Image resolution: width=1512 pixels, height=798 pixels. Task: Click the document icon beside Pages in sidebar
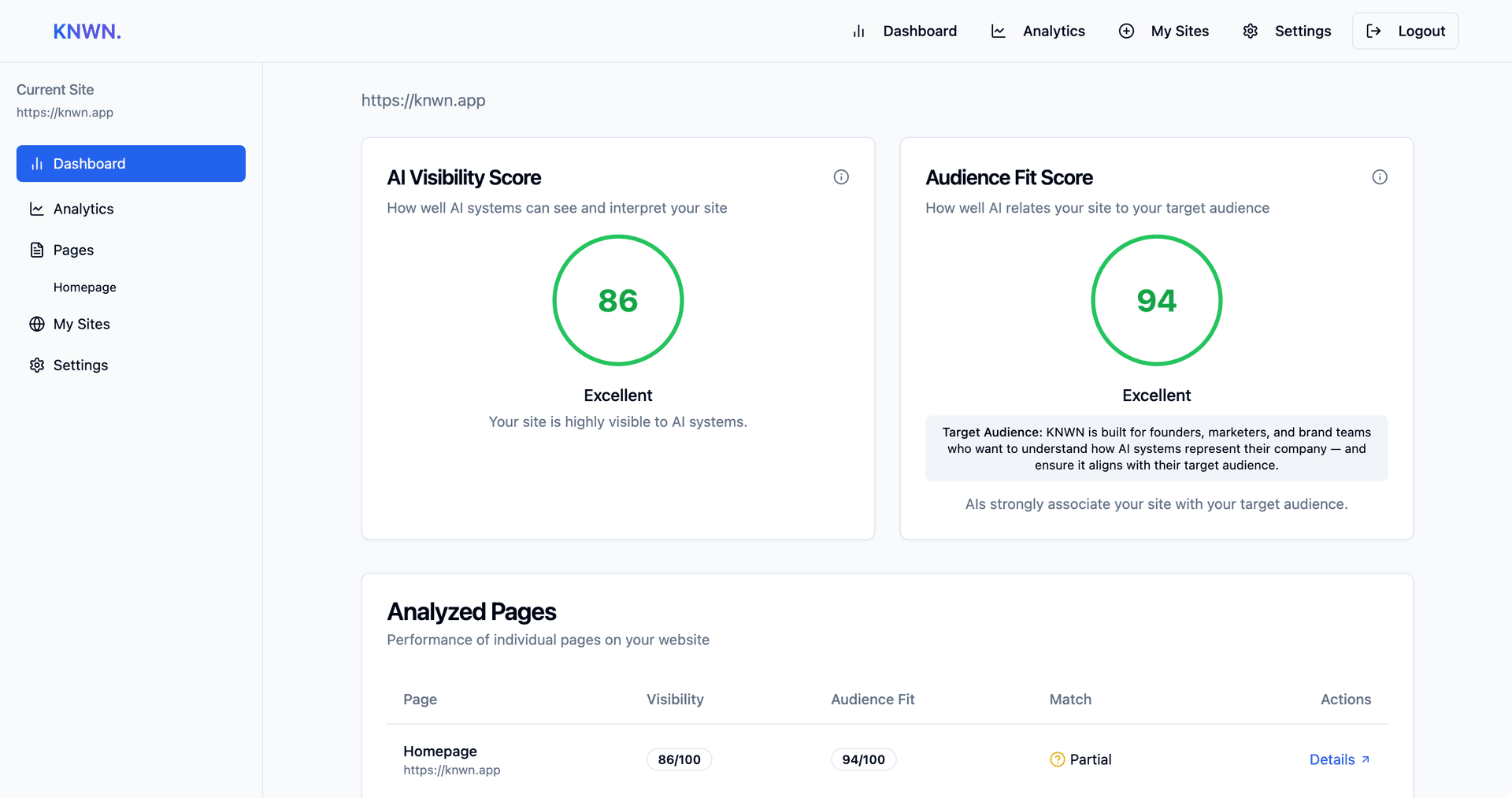(37, 250)
